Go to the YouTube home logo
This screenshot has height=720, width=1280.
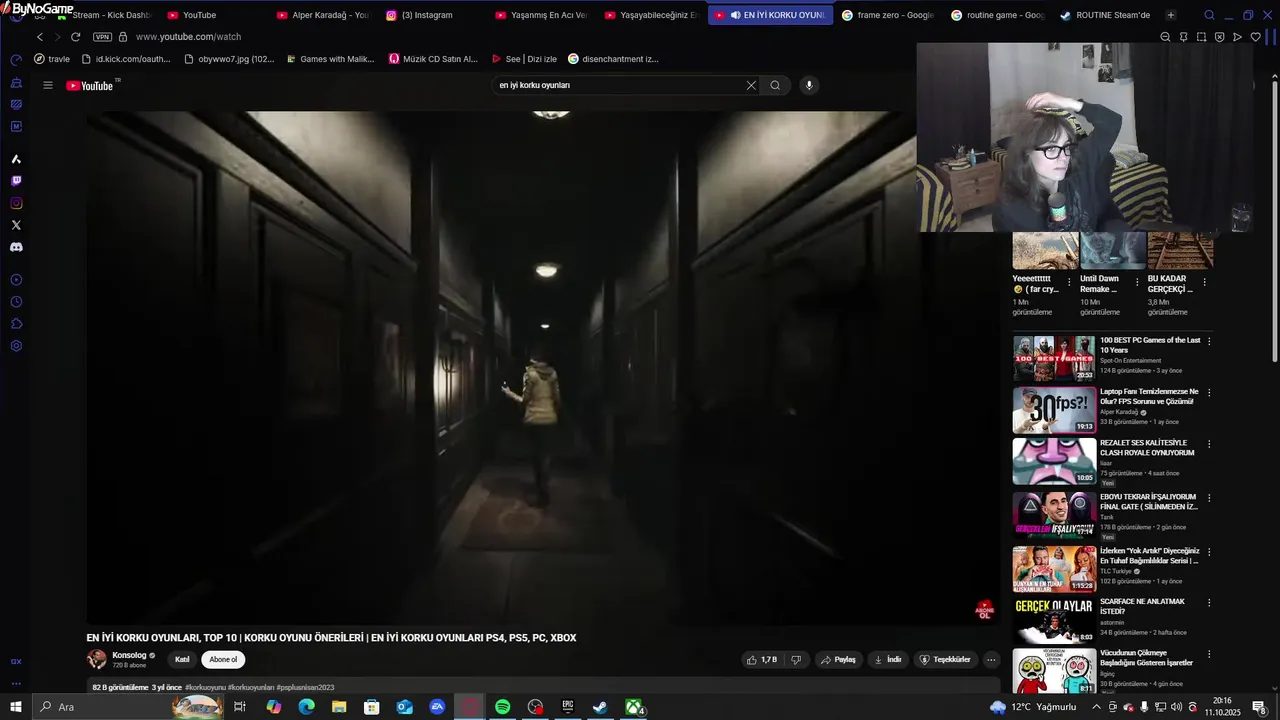click(90, 85)
